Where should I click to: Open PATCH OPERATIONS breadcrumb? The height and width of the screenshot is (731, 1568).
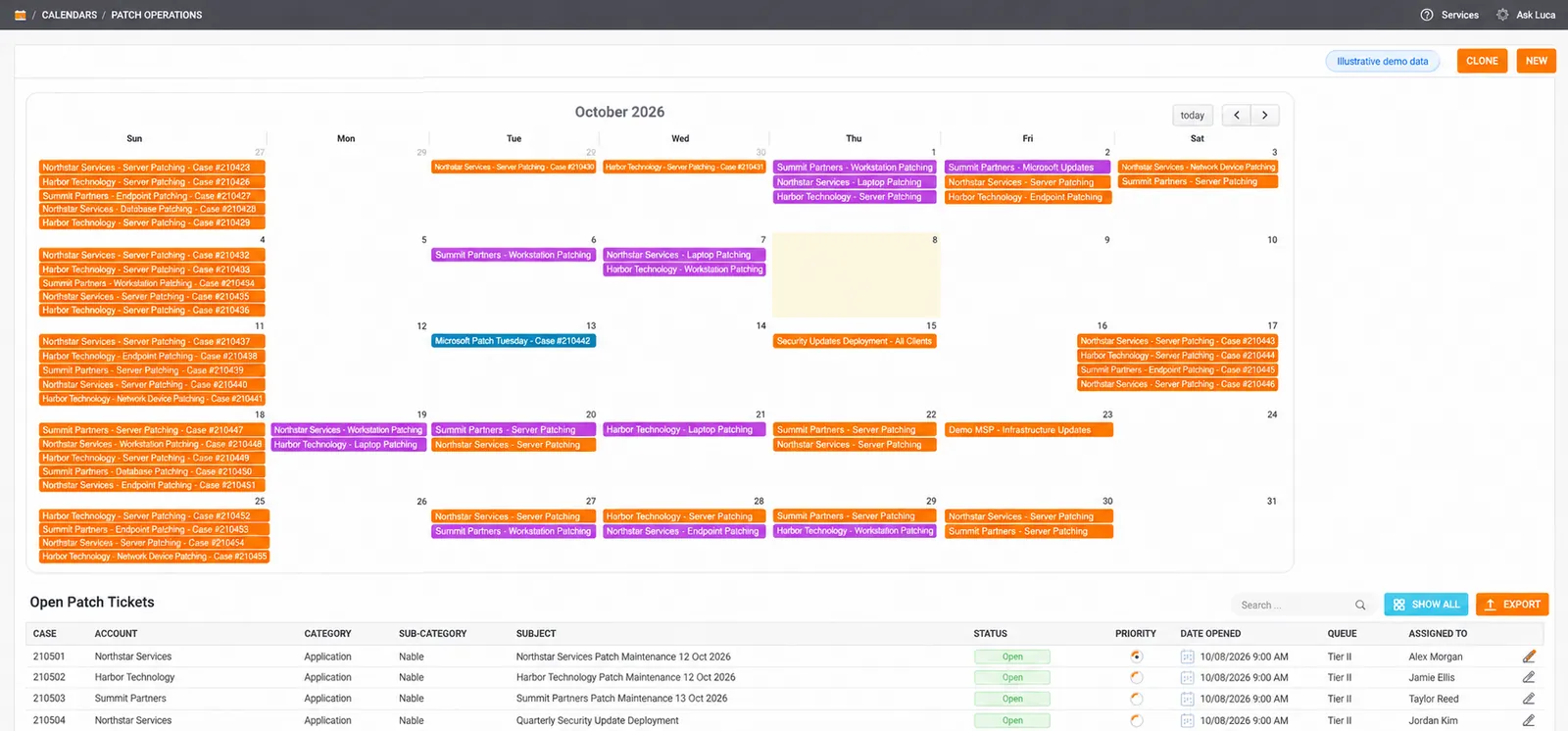point(157,15)
